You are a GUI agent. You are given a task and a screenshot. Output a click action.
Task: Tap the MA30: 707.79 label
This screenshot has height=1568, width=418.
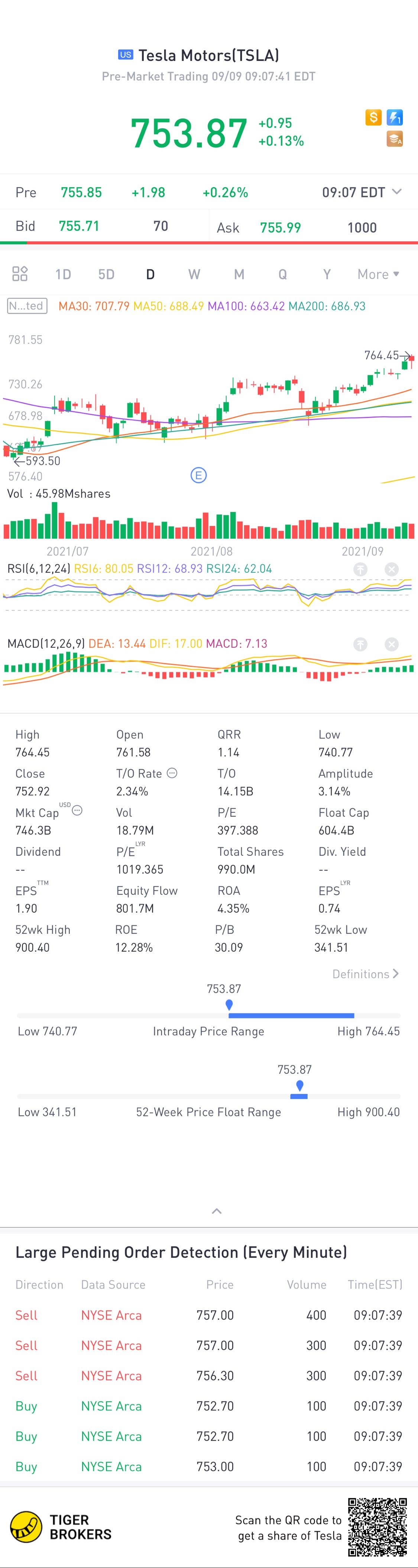click(x=94, y=306)
